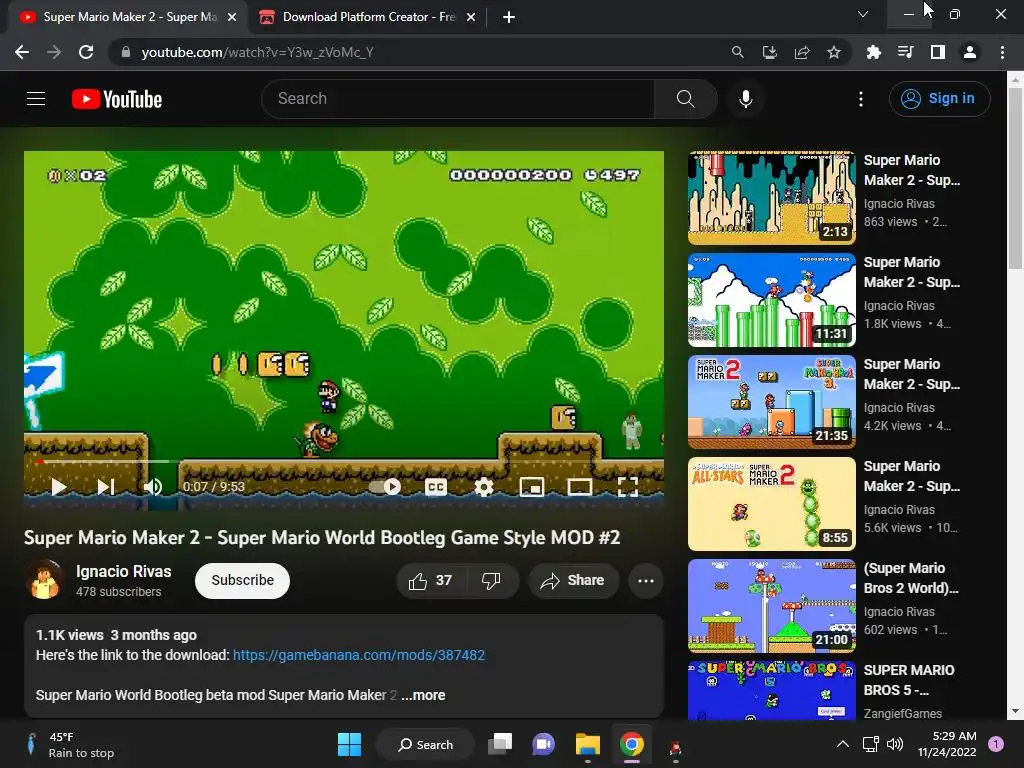Click into the YouTube Search field
The image size is (1024, 768).
[458, 99]
